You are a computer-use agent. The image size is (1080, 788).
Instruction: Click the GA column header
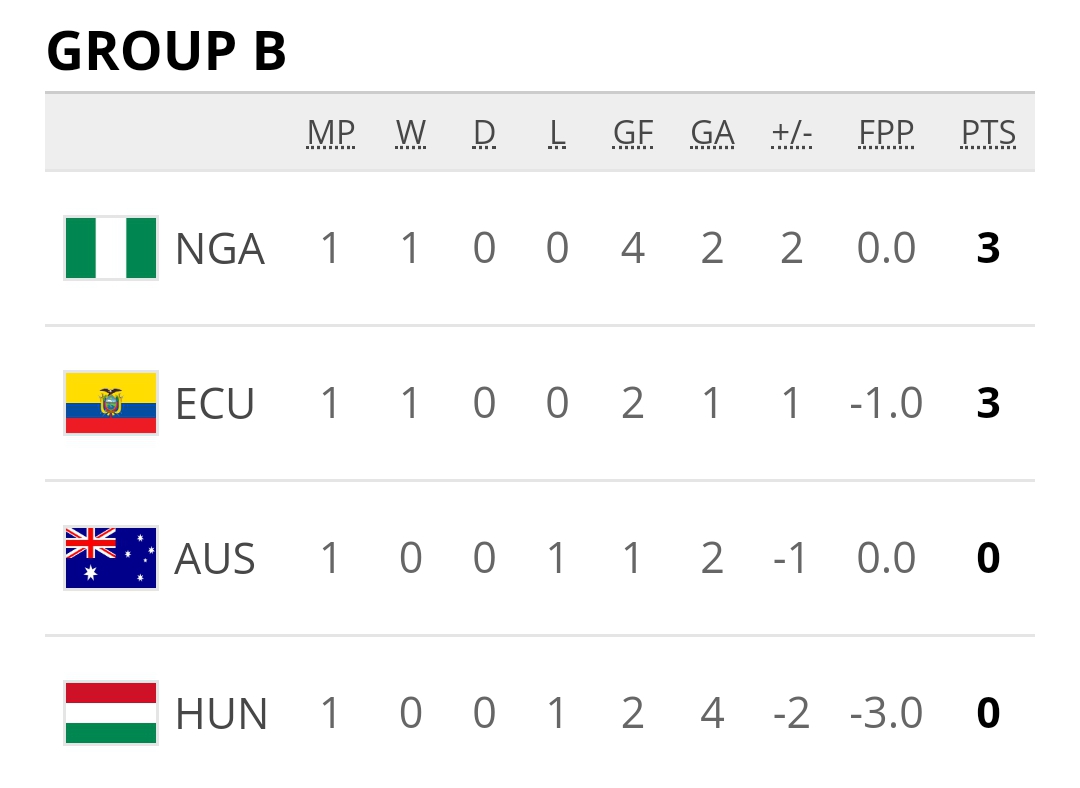point(712,133)
